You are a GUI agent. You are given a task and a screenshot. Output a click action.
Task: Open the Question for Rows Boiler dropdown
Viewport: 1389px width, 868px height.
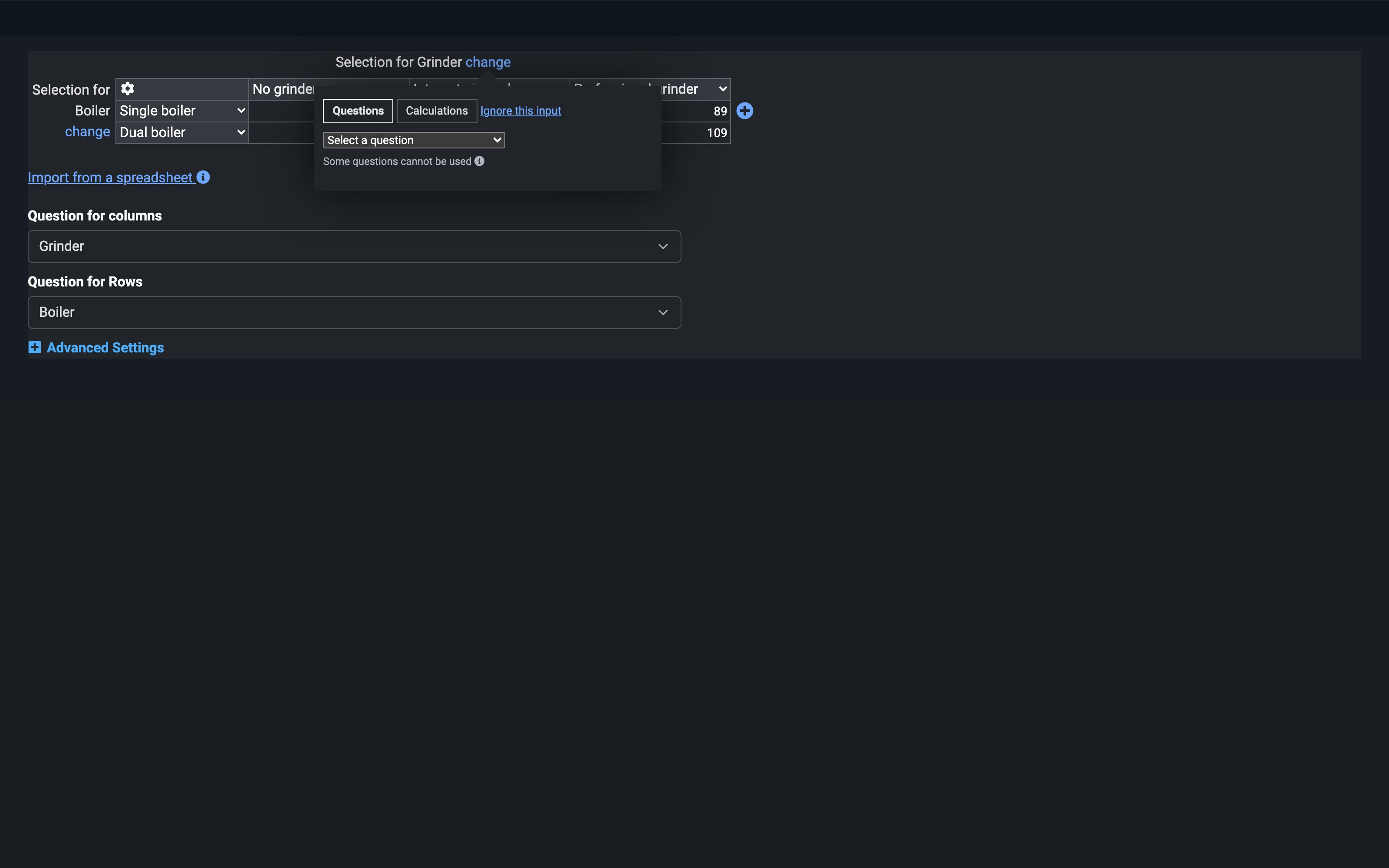[354, 312]
